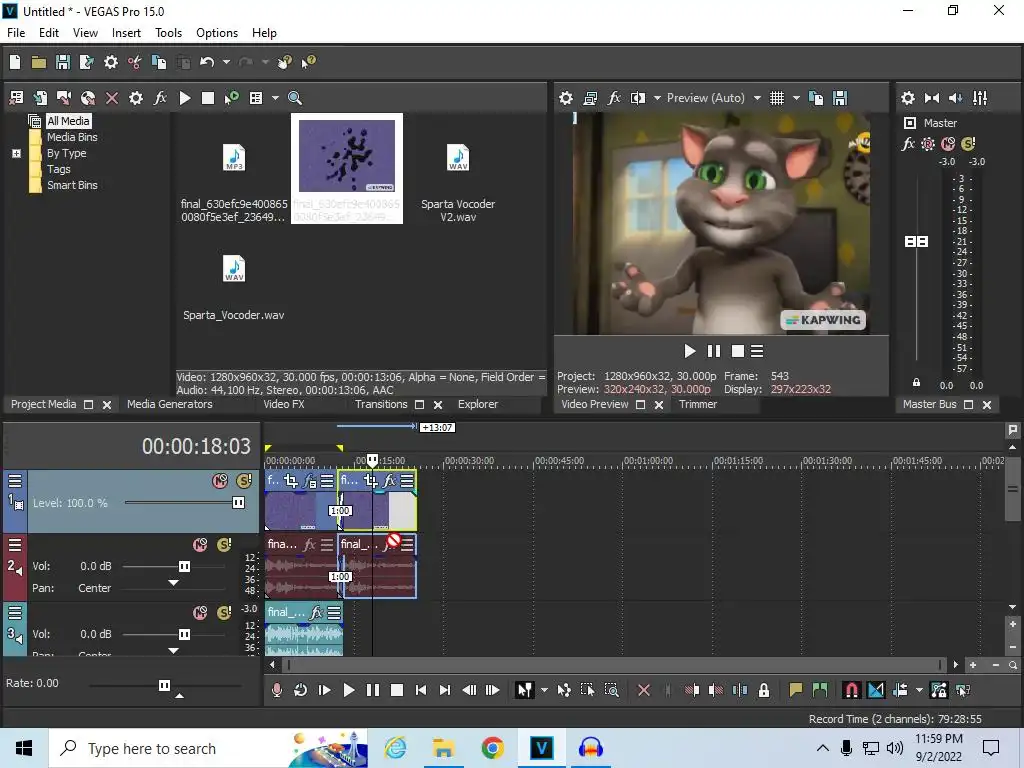The height and width of the screenshot is (768, 1024).
Task: Open overlays dropdown arrow in preview
Action: [796, 98]
